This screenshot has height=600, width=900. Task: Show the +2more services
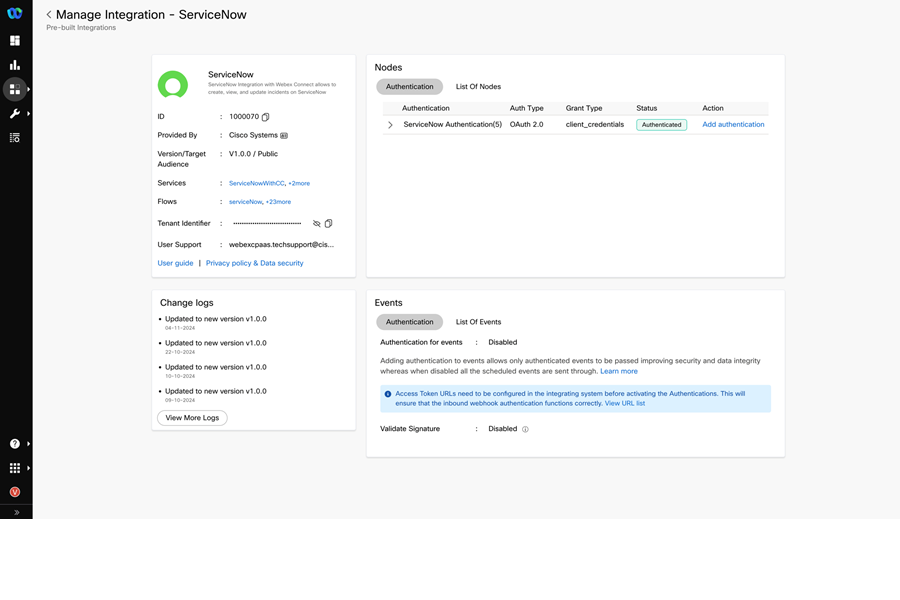299,184
